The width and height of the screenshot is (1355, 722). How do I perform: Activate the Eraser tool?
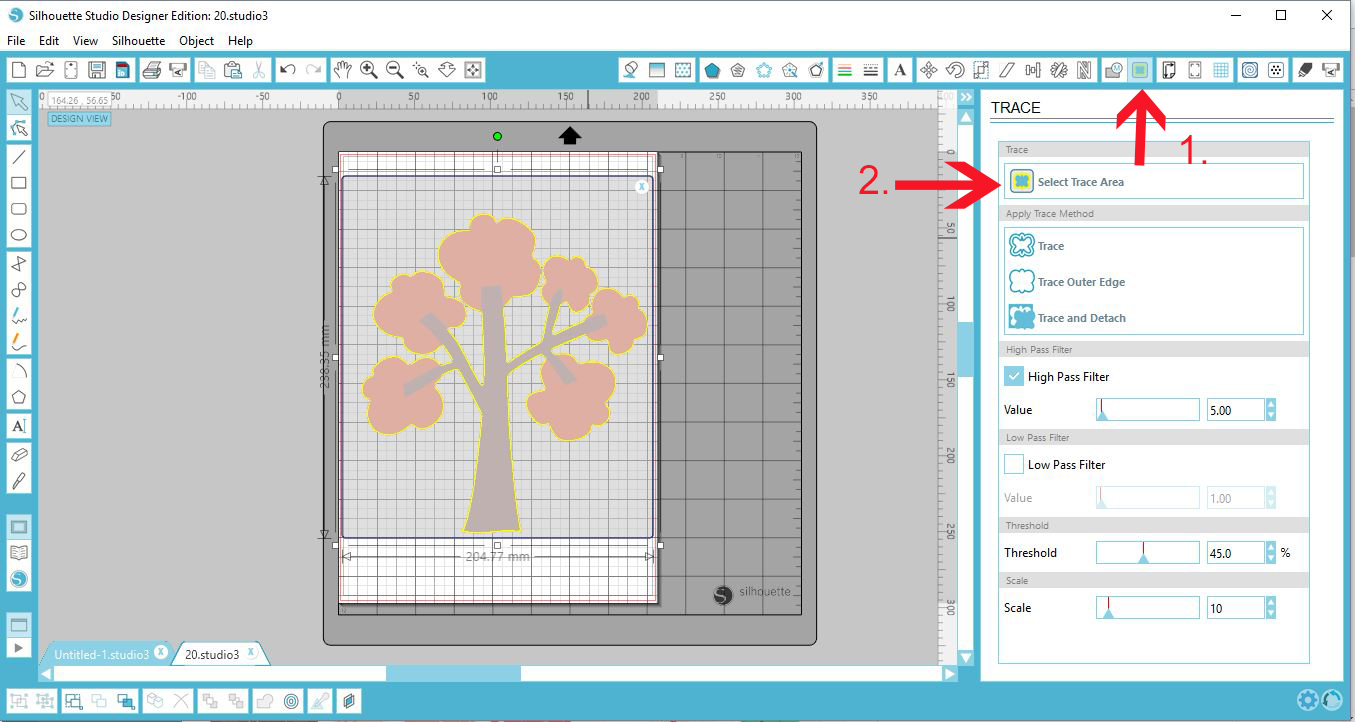tap(18, 452)
